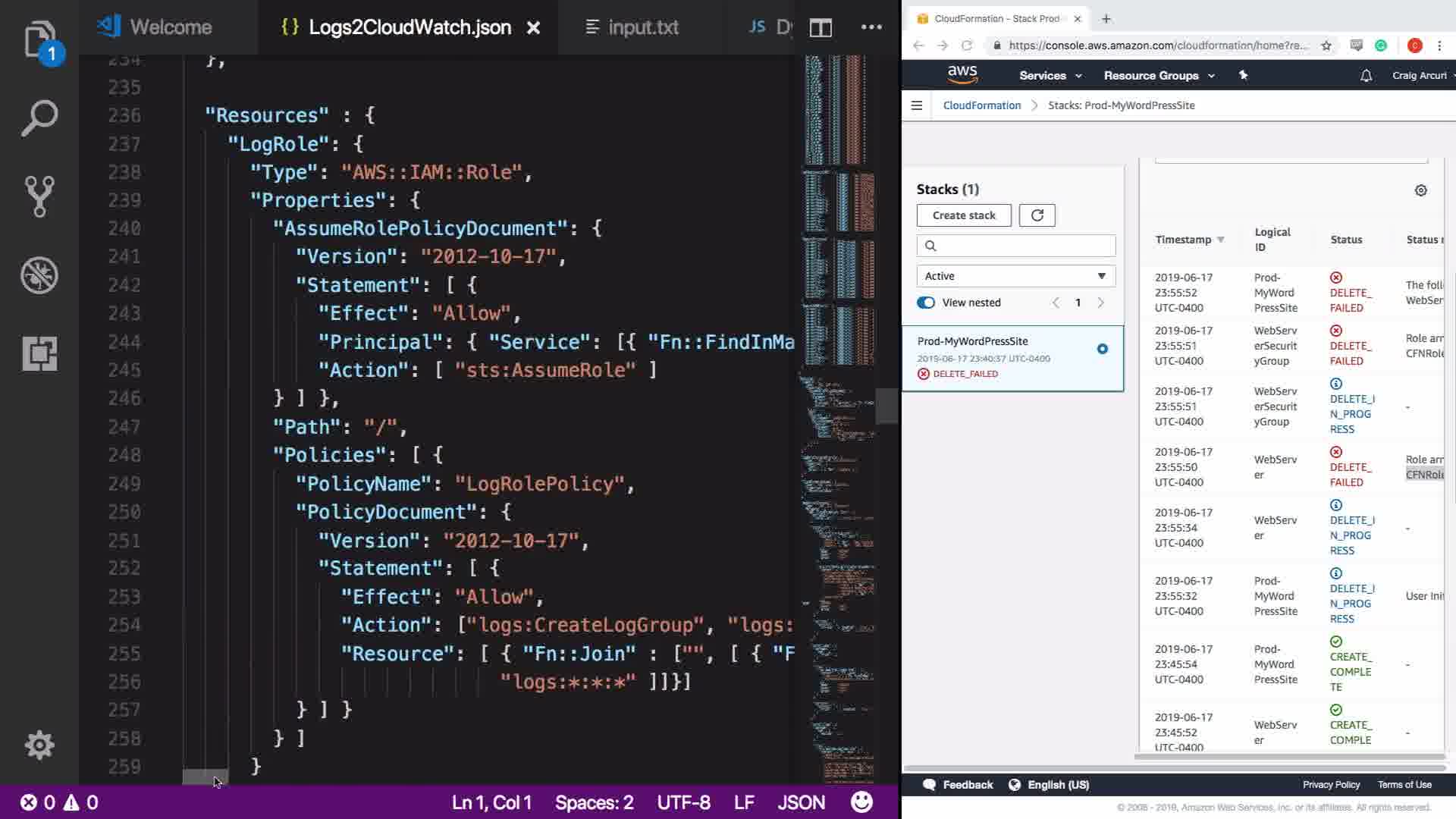
Task: Expand the AWS Services menu
Action: point(1050,76)
